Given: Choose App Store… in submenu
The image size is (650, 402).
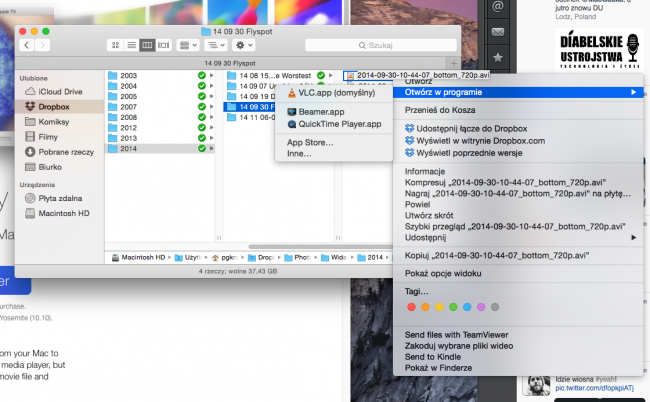Looking at the screenshot, I should (x=310, y=143).
